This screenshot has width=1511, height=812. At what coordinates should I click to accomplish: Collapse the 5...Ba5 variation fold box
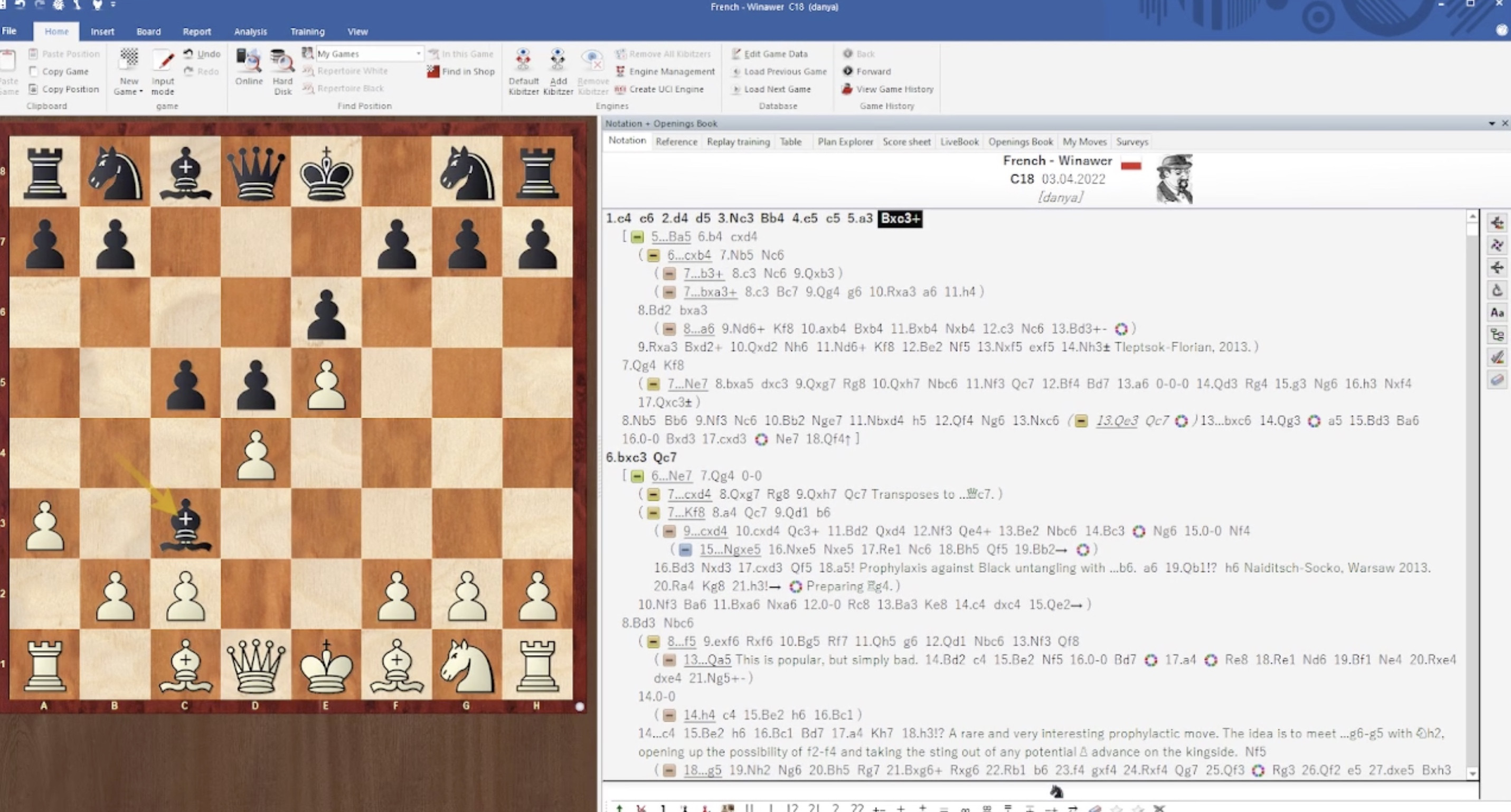[637, 237]
